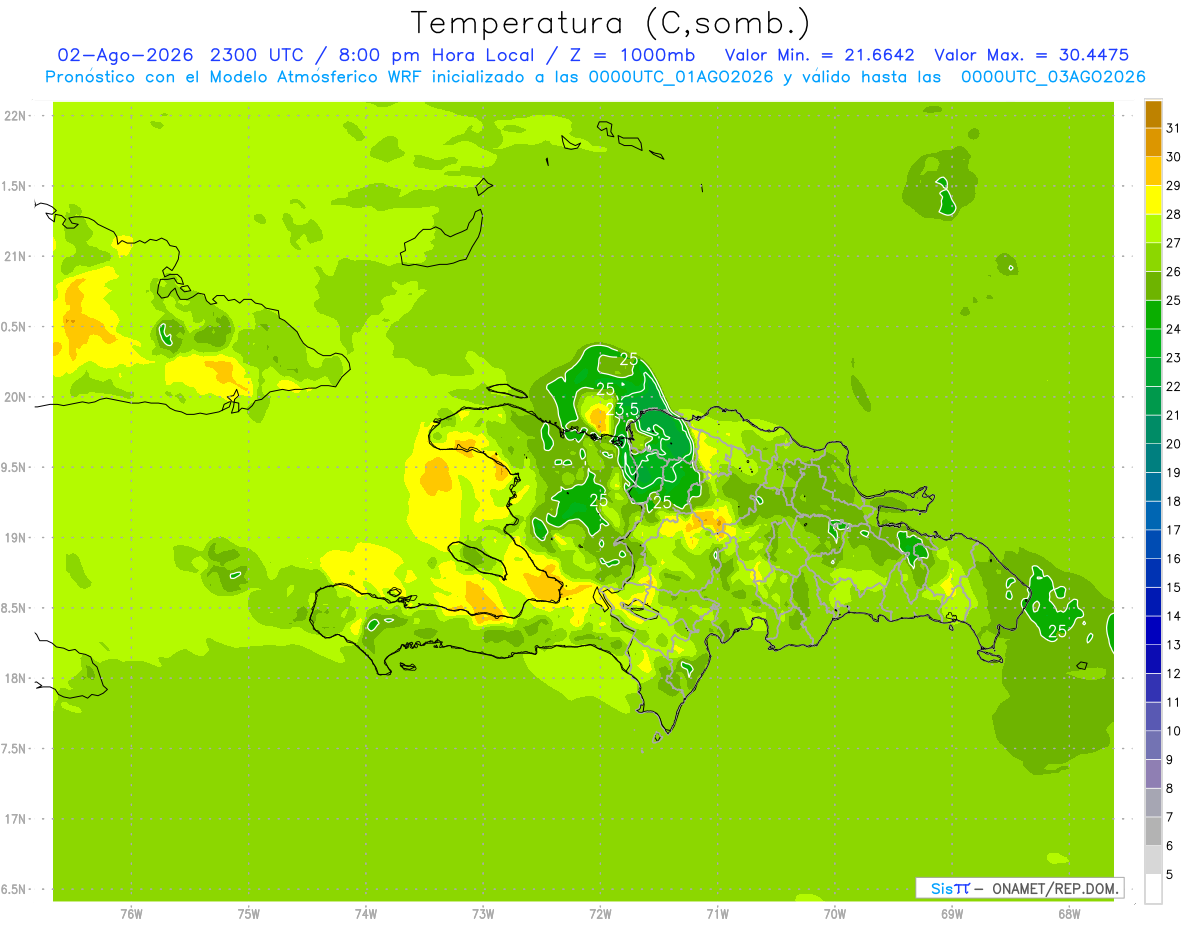1200x927 pixels.
Task: Click the valid-until time "0000UTC_03AGO2026"
Action: coord(1052,77)
